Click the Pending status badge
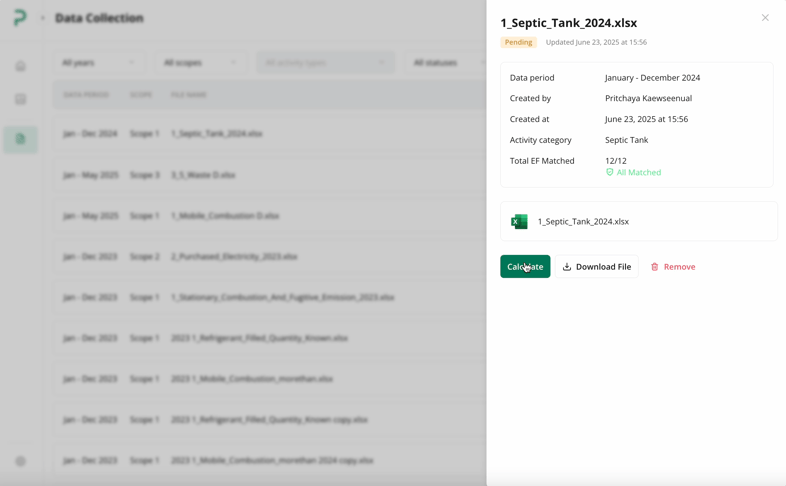 pos(518,42)
